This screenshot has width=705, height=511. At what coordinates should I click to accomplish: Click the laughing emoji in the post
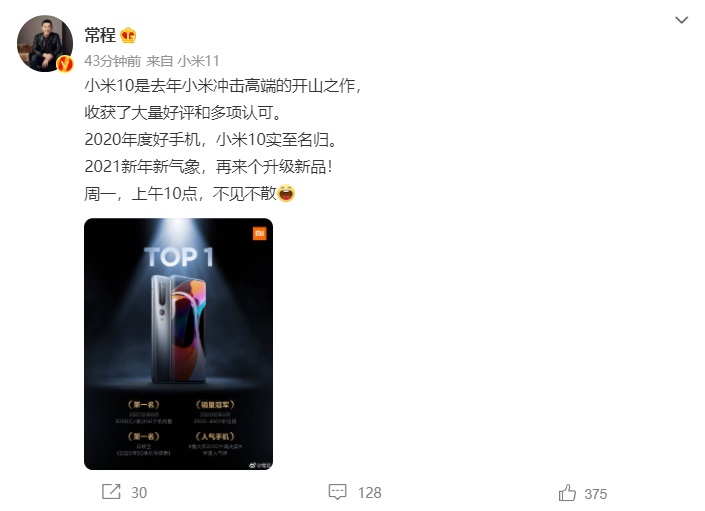(x=286, y=193)
